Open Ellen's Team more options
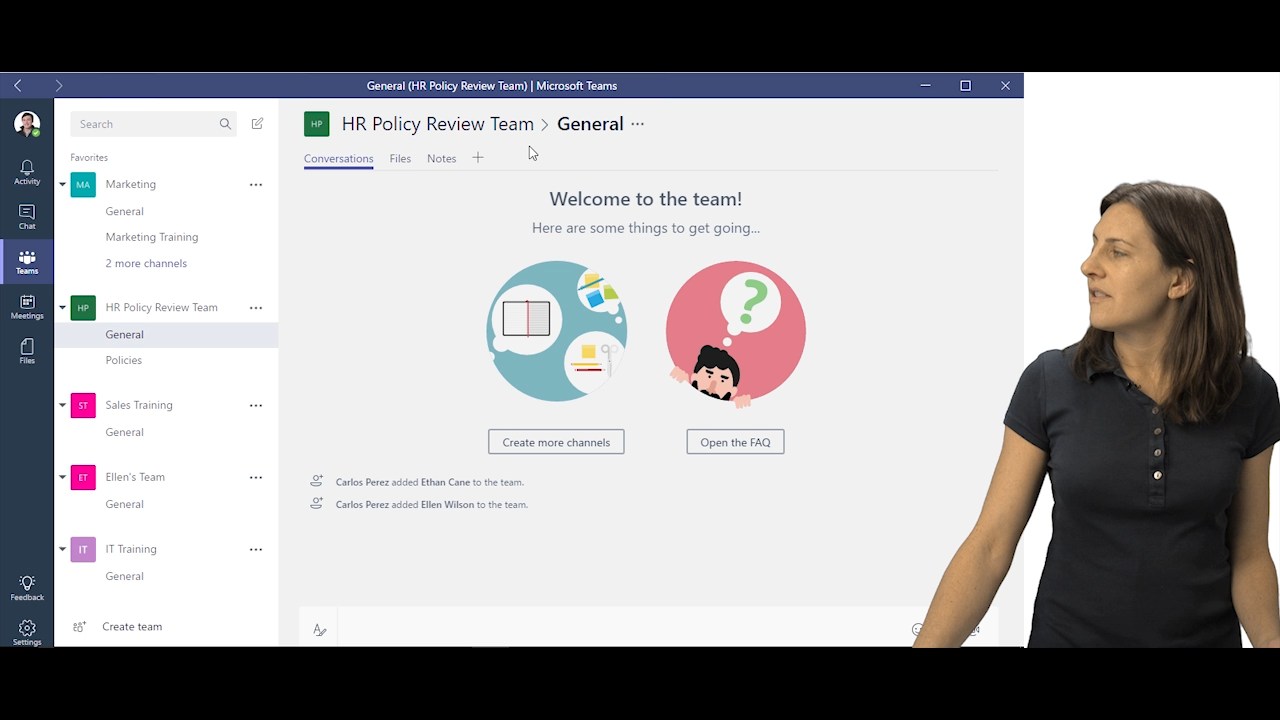 point(256,478)
